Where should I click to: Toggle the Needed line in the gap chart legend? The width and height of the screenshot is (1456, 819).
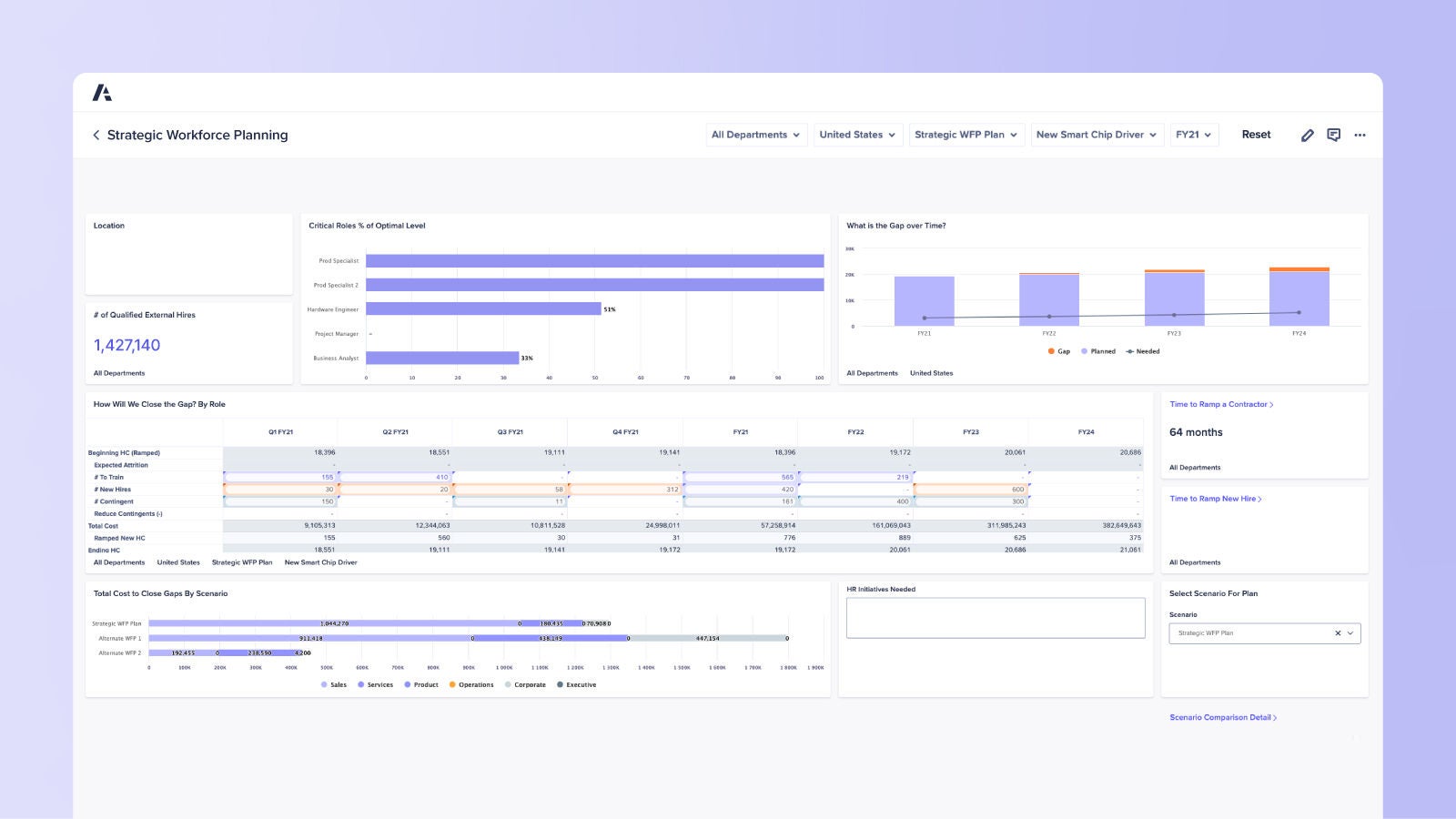click(1142, 351)
